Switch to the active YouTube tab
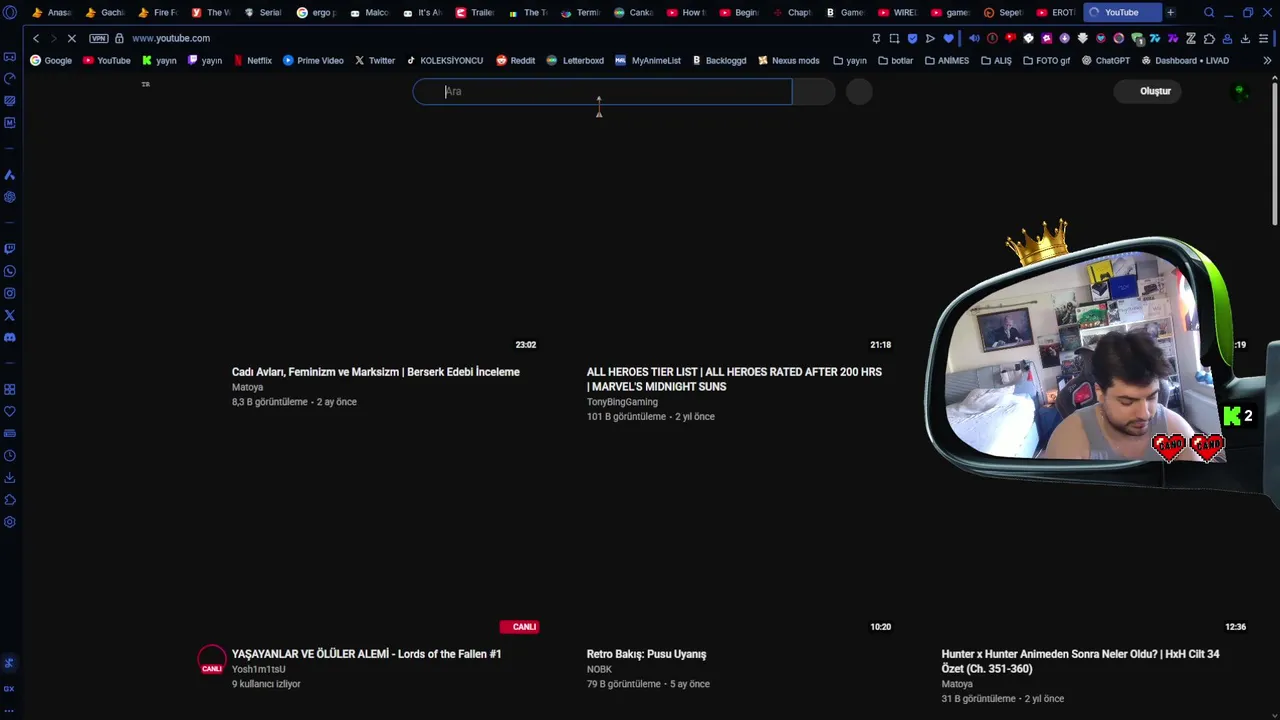This screenshot has width=1280, height=720. (x=1121, y=12)
